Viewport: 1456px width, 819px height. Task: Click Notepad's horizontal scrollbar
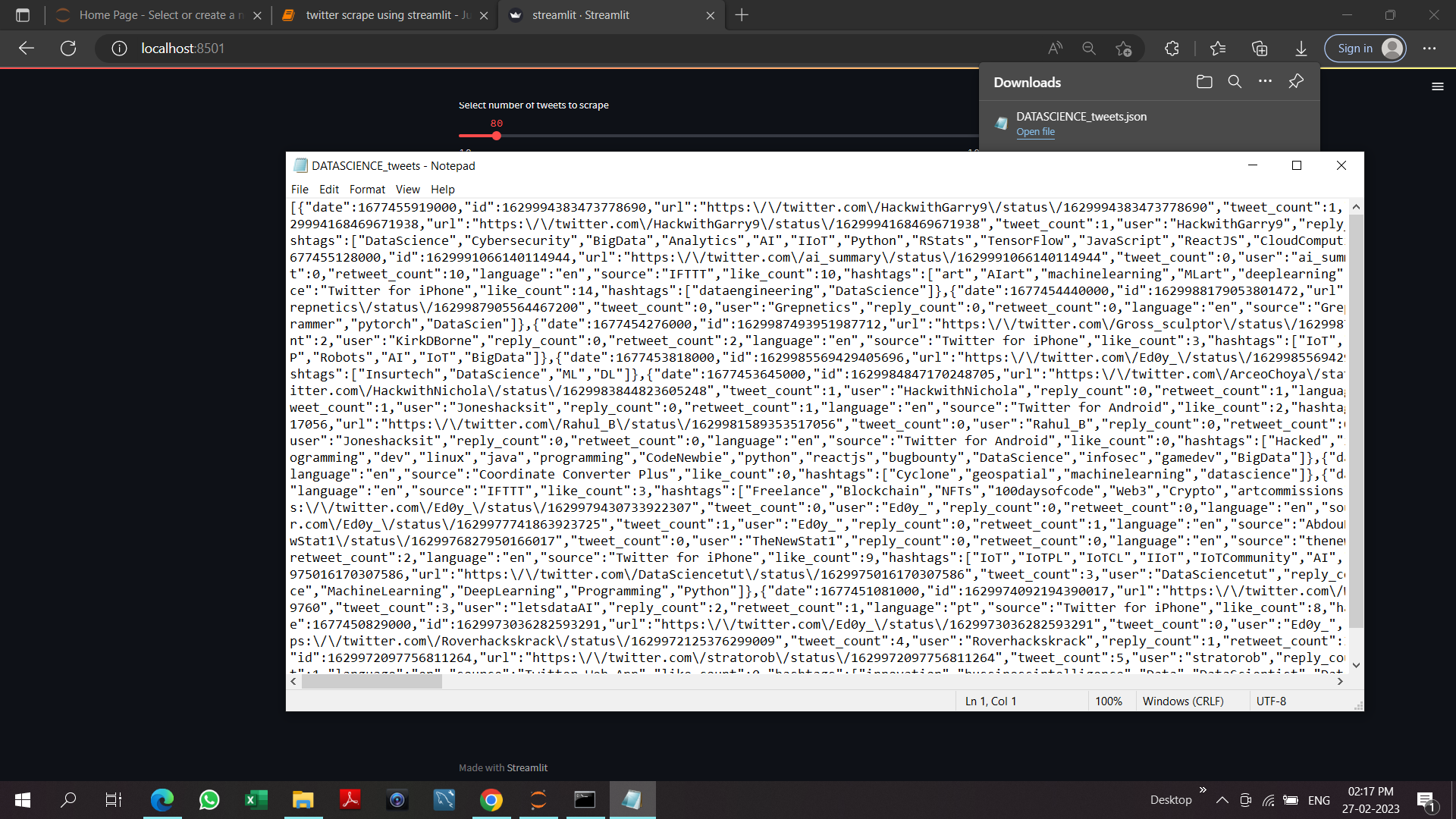click(372, 681)
